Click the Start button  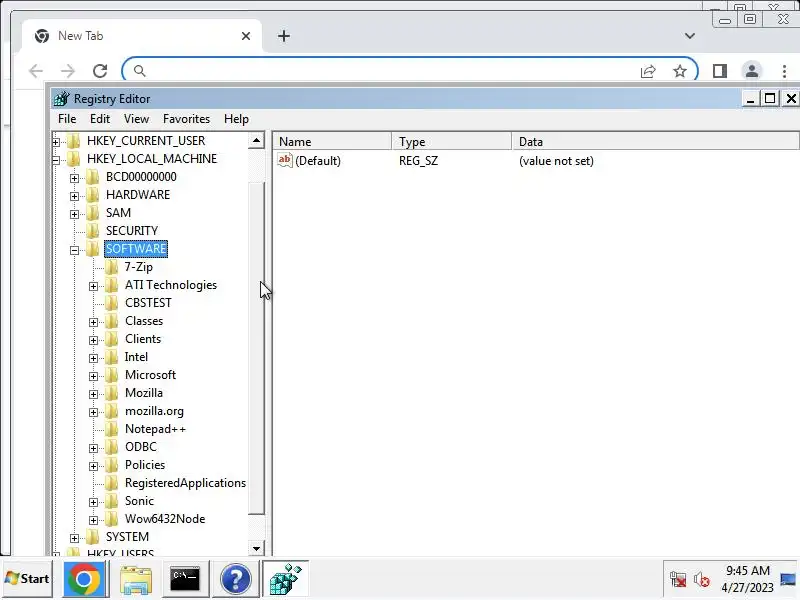pyautogui.click(x=27, y=579)
